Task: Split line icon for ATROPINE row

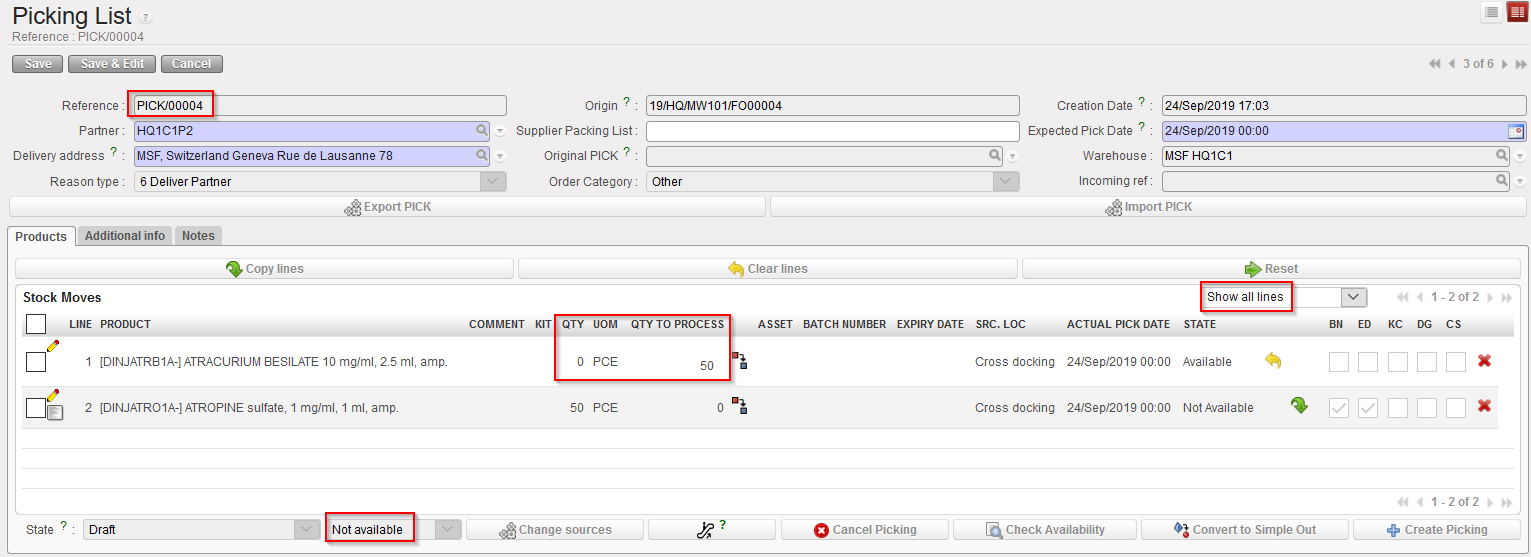Action: pyautogui.click(x=740, y=406)
